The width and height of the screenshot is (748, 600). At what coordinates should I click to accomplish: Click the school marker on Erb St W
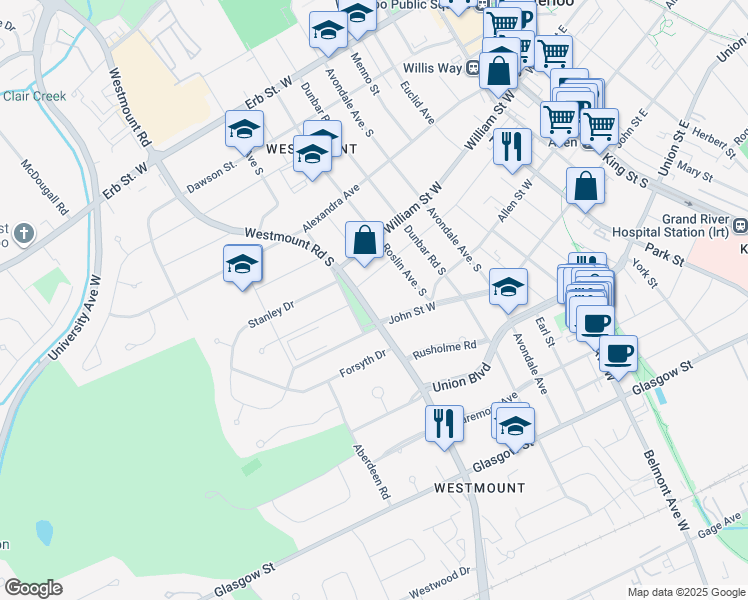point(244,130)
